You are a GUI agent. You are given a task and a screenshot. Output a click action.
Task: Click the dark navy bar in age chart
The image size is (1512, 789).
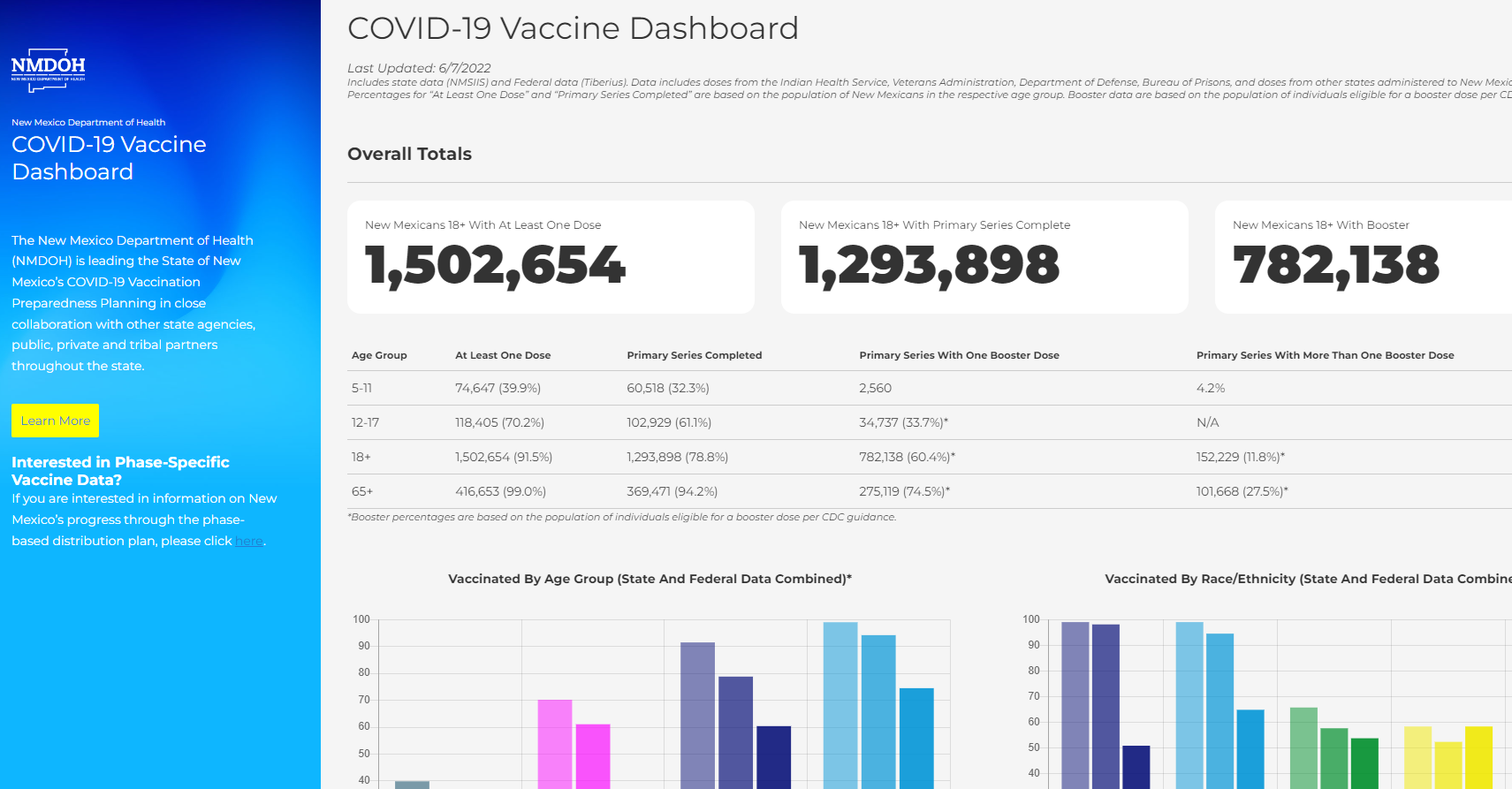pos(774,757)
